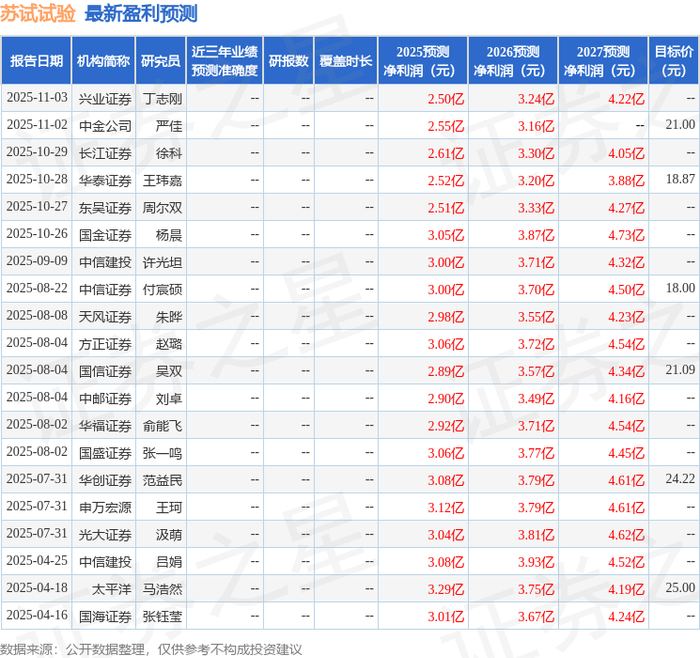700x658 pixels.
Task: Click analyst name 王玮嘉
Action: (x=162, y=180)
